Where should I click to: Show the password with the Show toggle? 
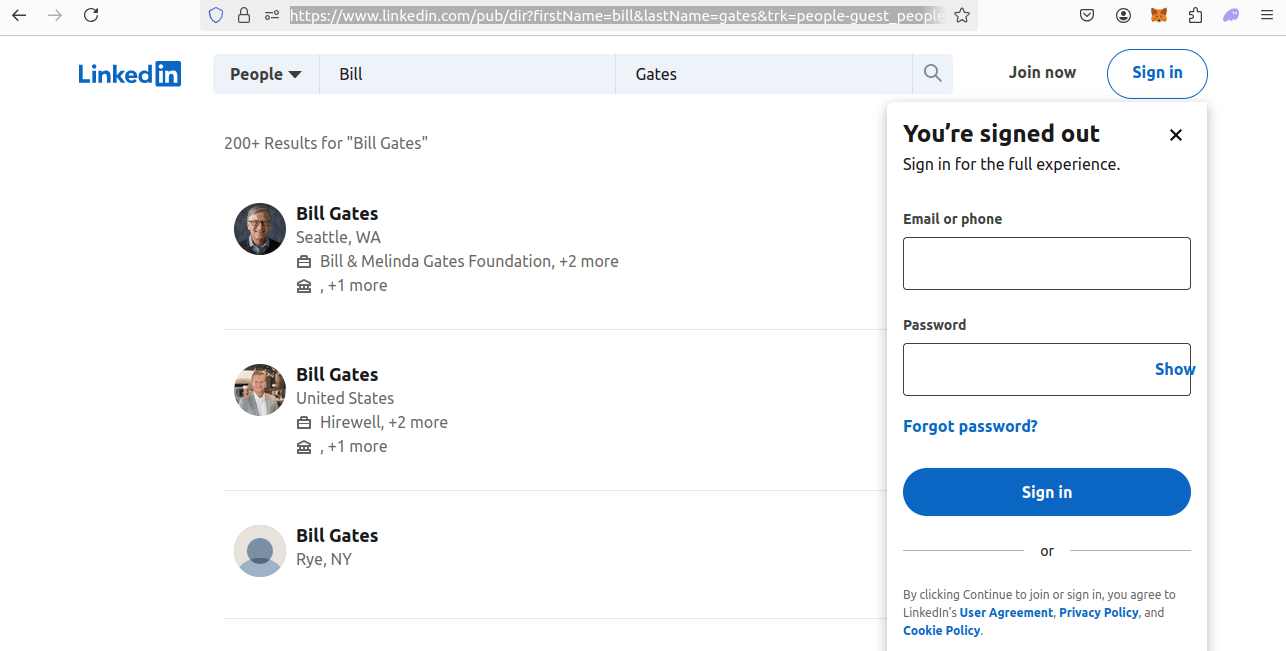coord(1174,369)
